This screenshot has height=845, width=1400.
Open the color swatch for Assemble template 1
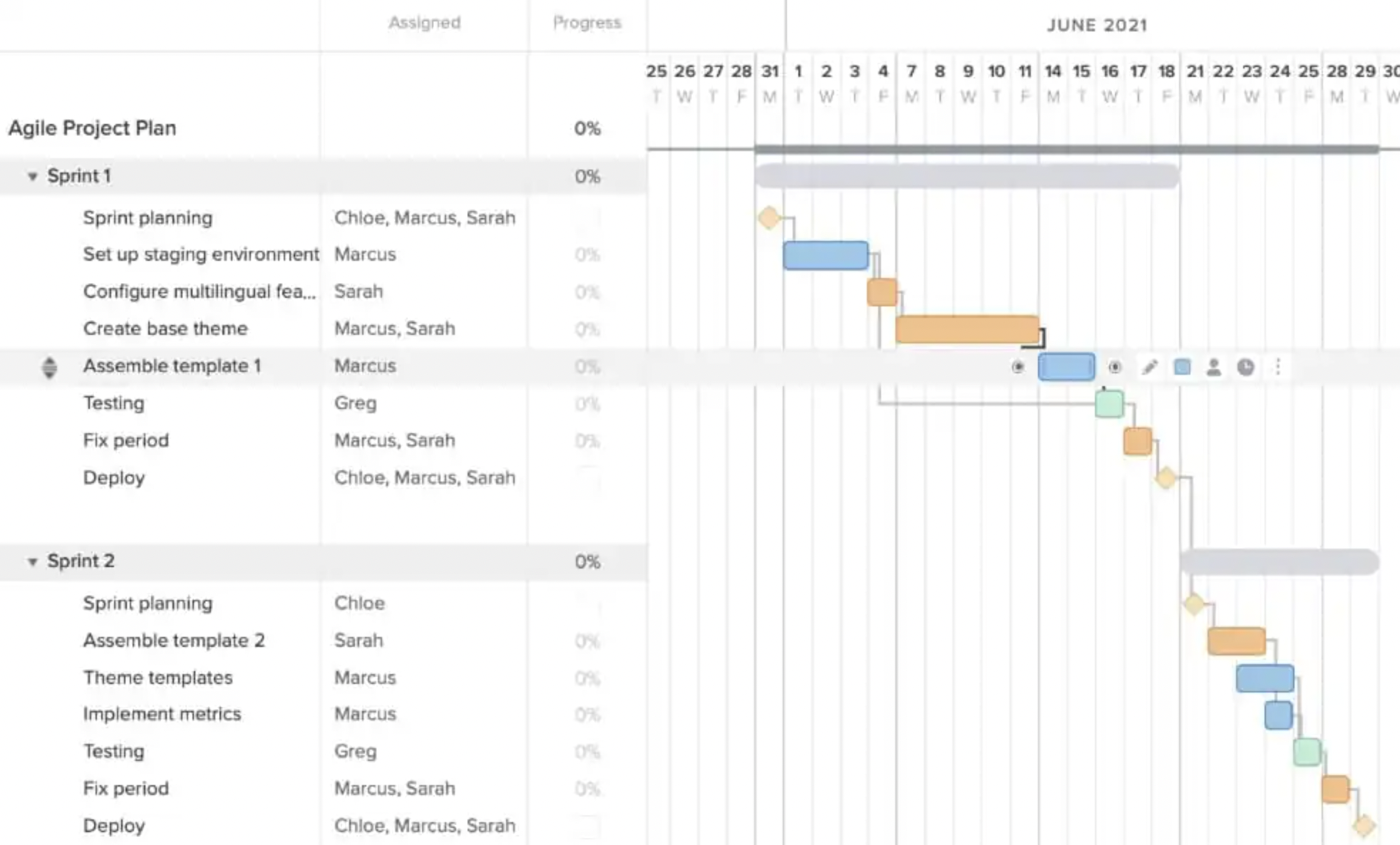click(x=1182, y=367)
